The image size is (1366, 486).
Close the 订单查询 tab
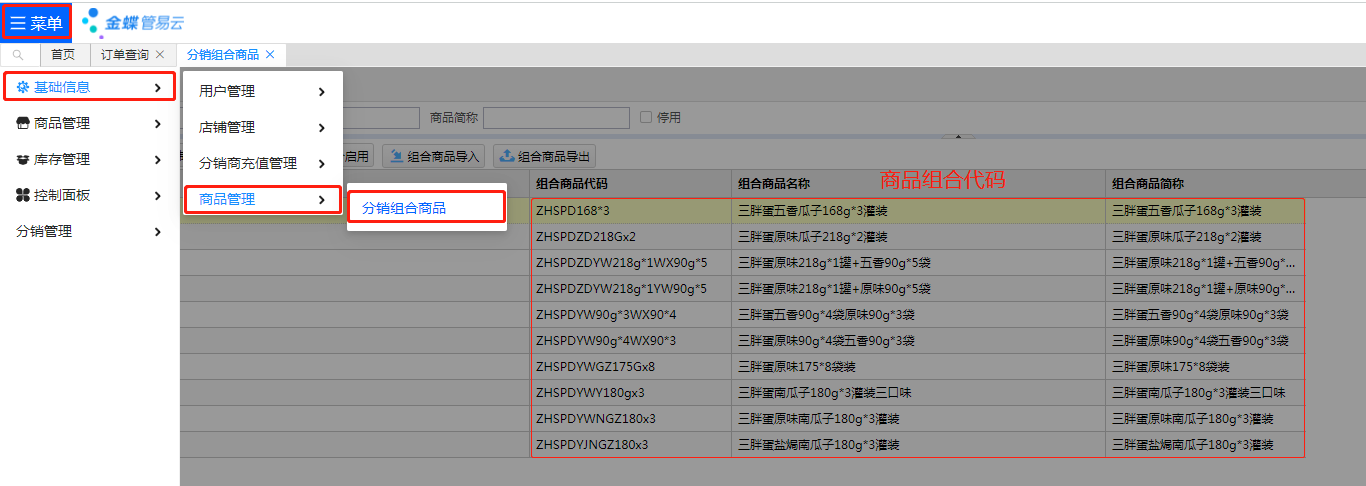pos(160,55)
